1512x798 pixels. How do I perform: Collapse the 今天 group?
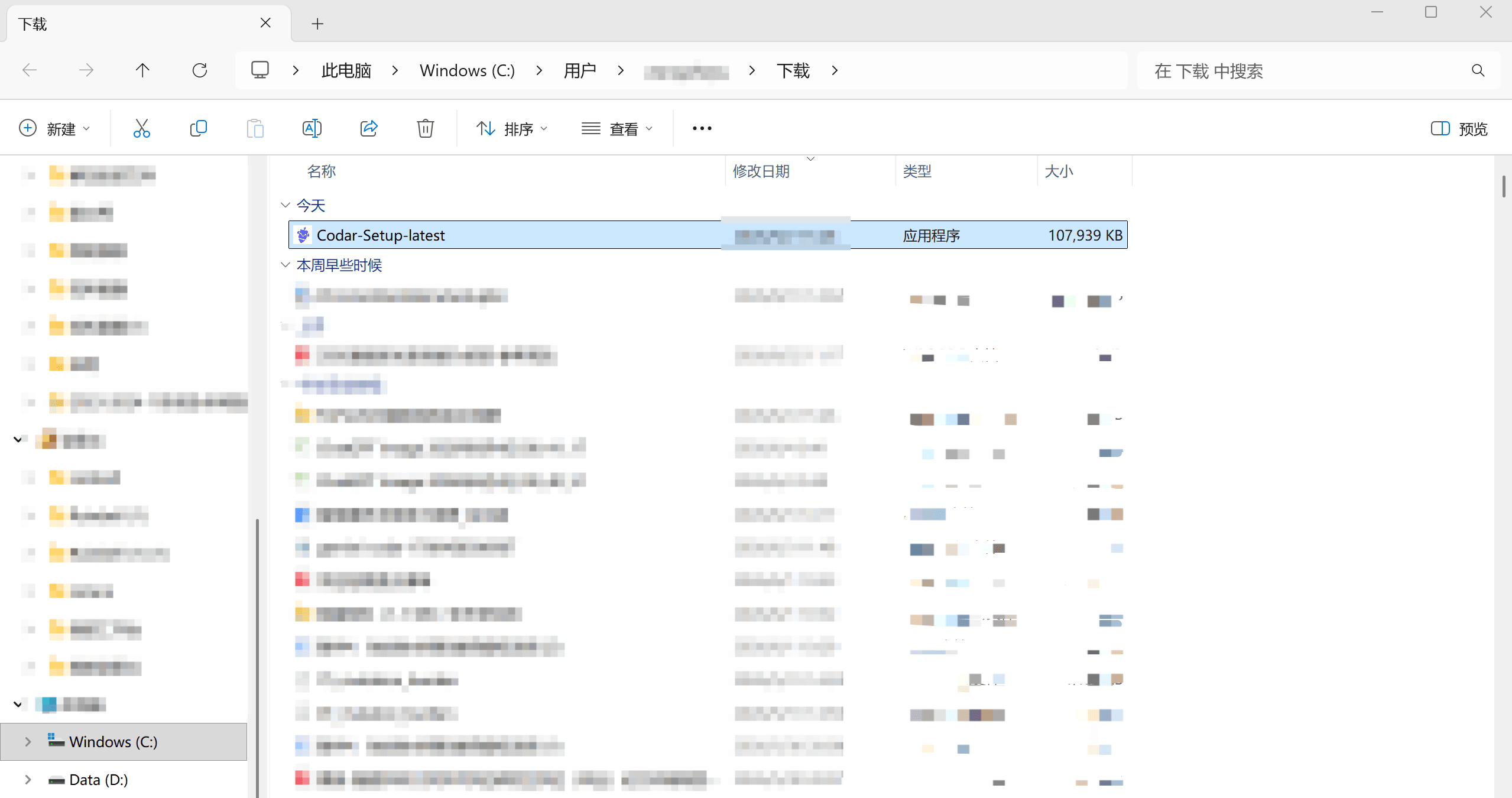pos(285,205)
